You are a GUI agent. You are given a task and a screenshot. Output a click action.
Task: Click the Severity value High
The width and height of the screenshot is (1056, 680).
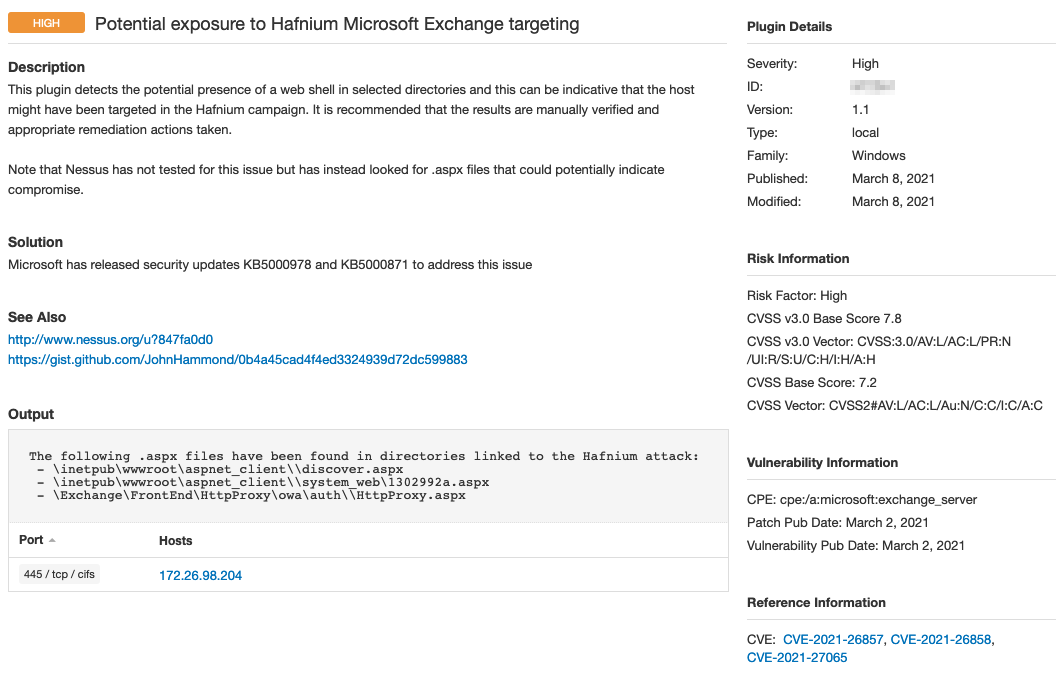coord(865,63)
